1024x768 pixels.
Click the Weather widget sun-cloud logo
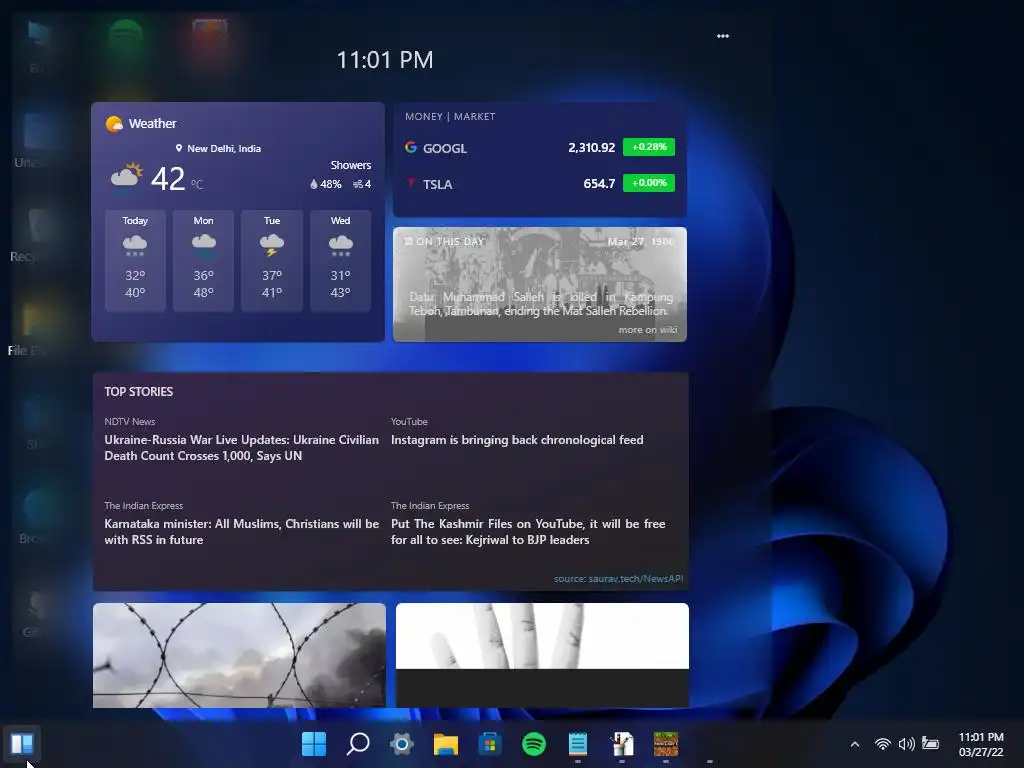114,123
